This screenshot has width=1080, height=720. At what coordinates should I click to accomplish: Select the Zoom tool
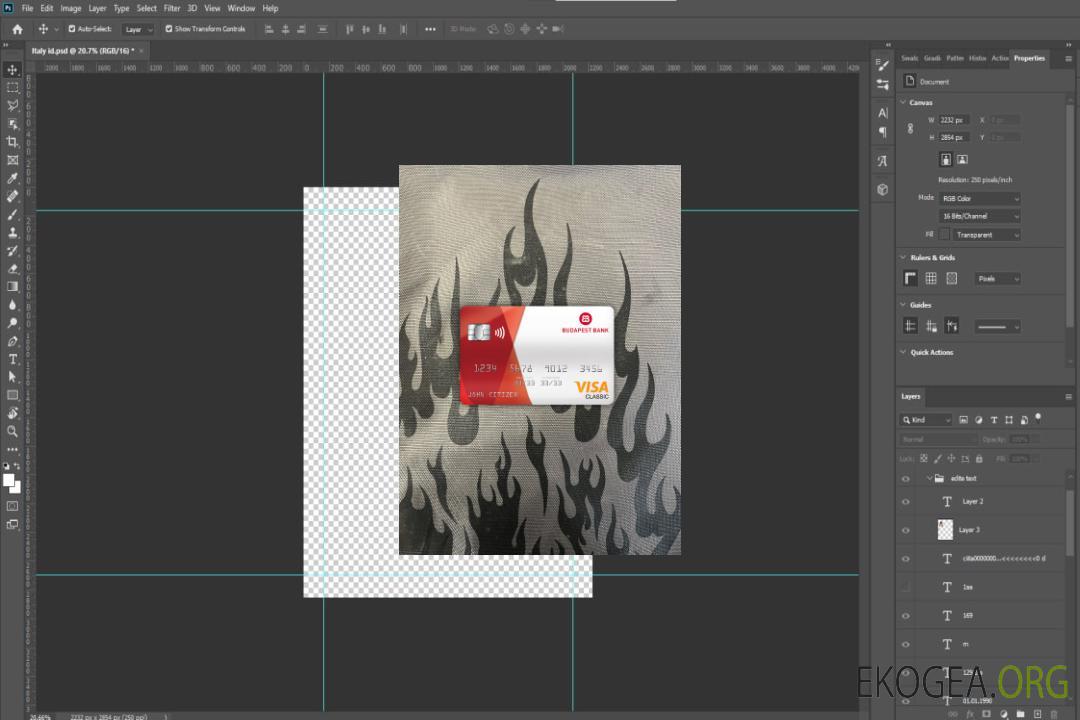click(x=13, y=431)
